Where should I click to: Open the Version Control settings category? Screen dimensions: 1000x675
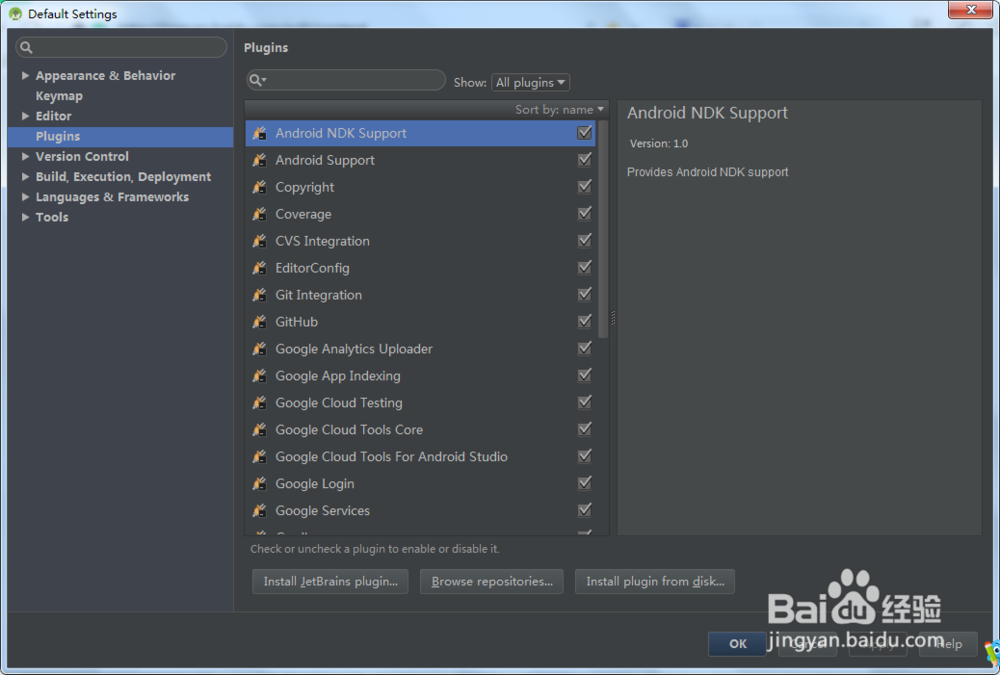(x=82, y=156)
